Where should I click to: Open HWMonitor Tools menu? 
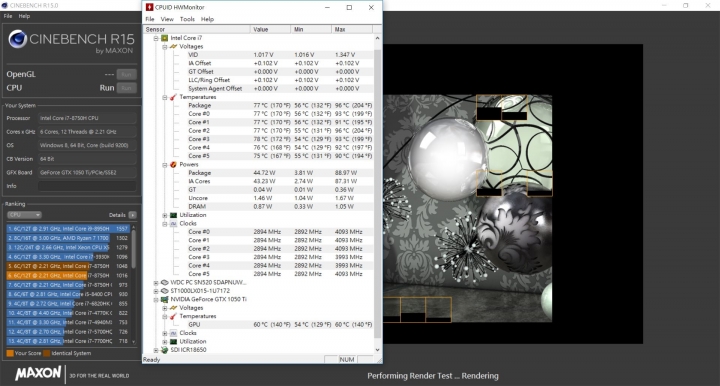(x=187, y=19)
